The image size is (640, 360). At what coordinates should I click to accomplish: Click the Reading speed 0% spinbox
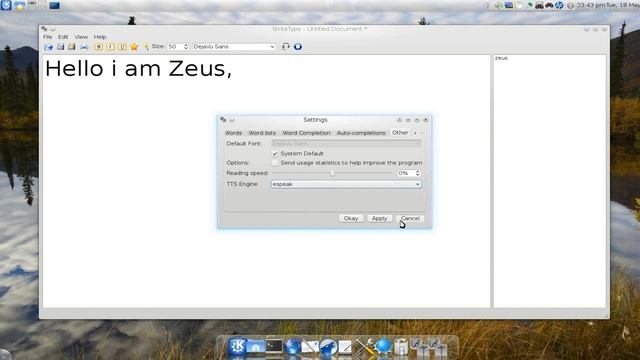[409, 173]
